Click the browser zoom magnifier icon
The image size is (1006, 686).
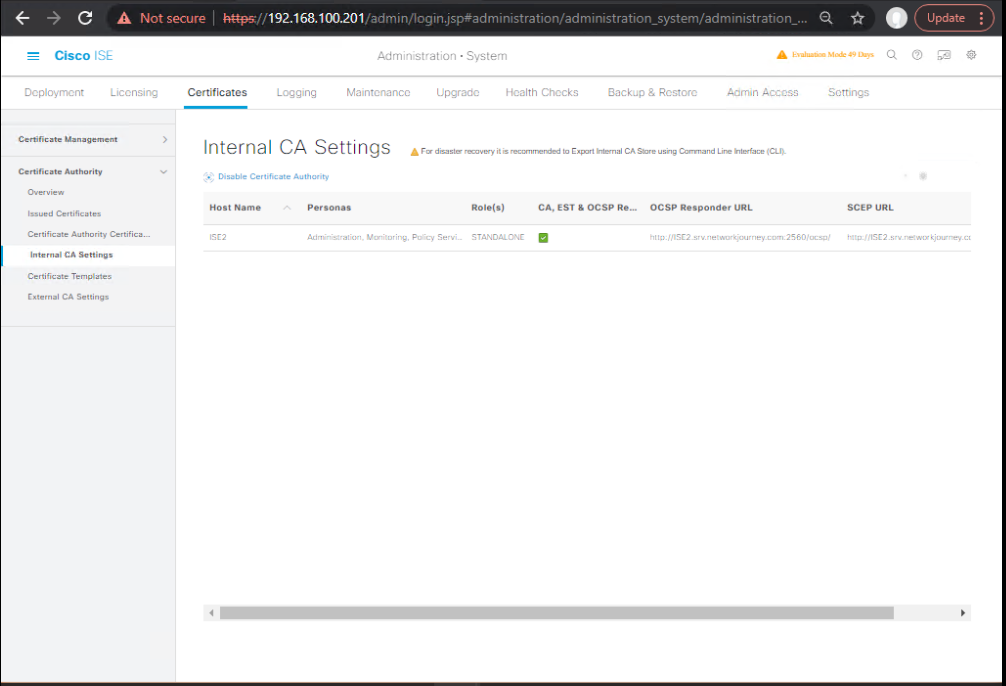826,18
